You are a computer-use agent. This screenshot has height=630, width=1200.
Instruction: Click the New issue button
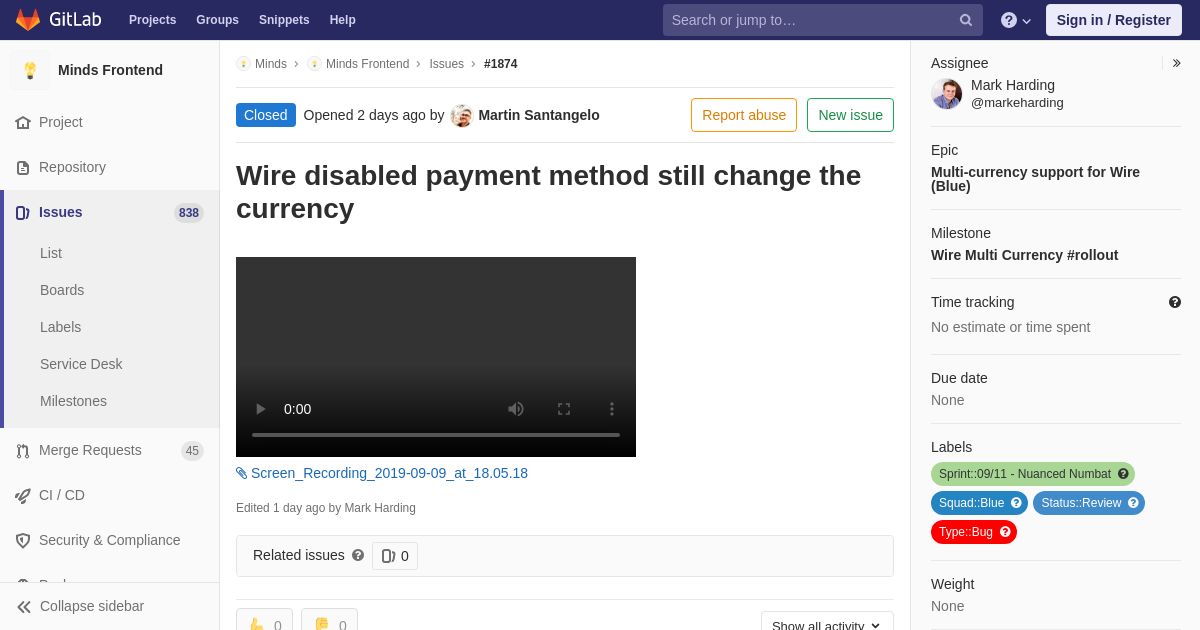(x=850, y=115)
